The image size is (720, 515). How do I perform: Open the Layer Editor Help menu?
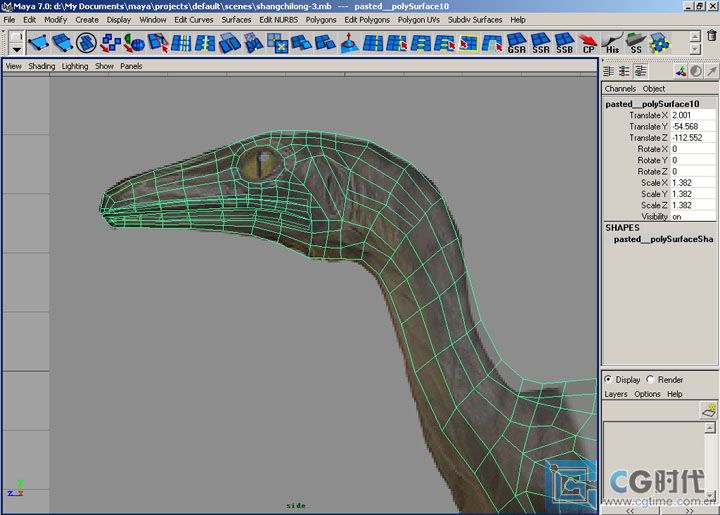(x=675, y=394)
